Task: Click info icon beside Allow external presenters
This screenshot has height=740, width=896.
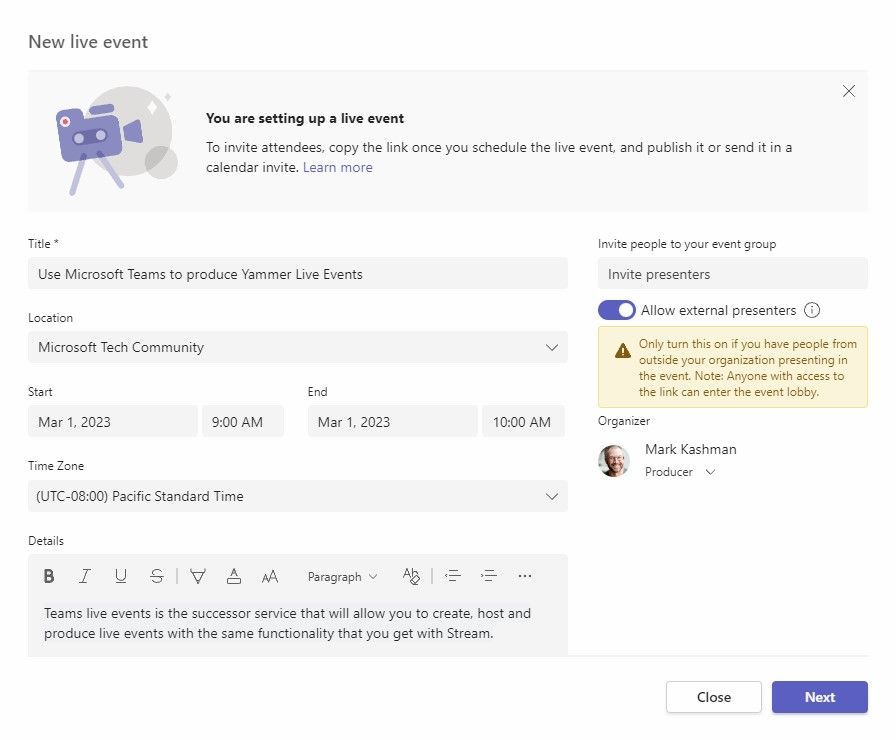Action: tap(812, 310)
